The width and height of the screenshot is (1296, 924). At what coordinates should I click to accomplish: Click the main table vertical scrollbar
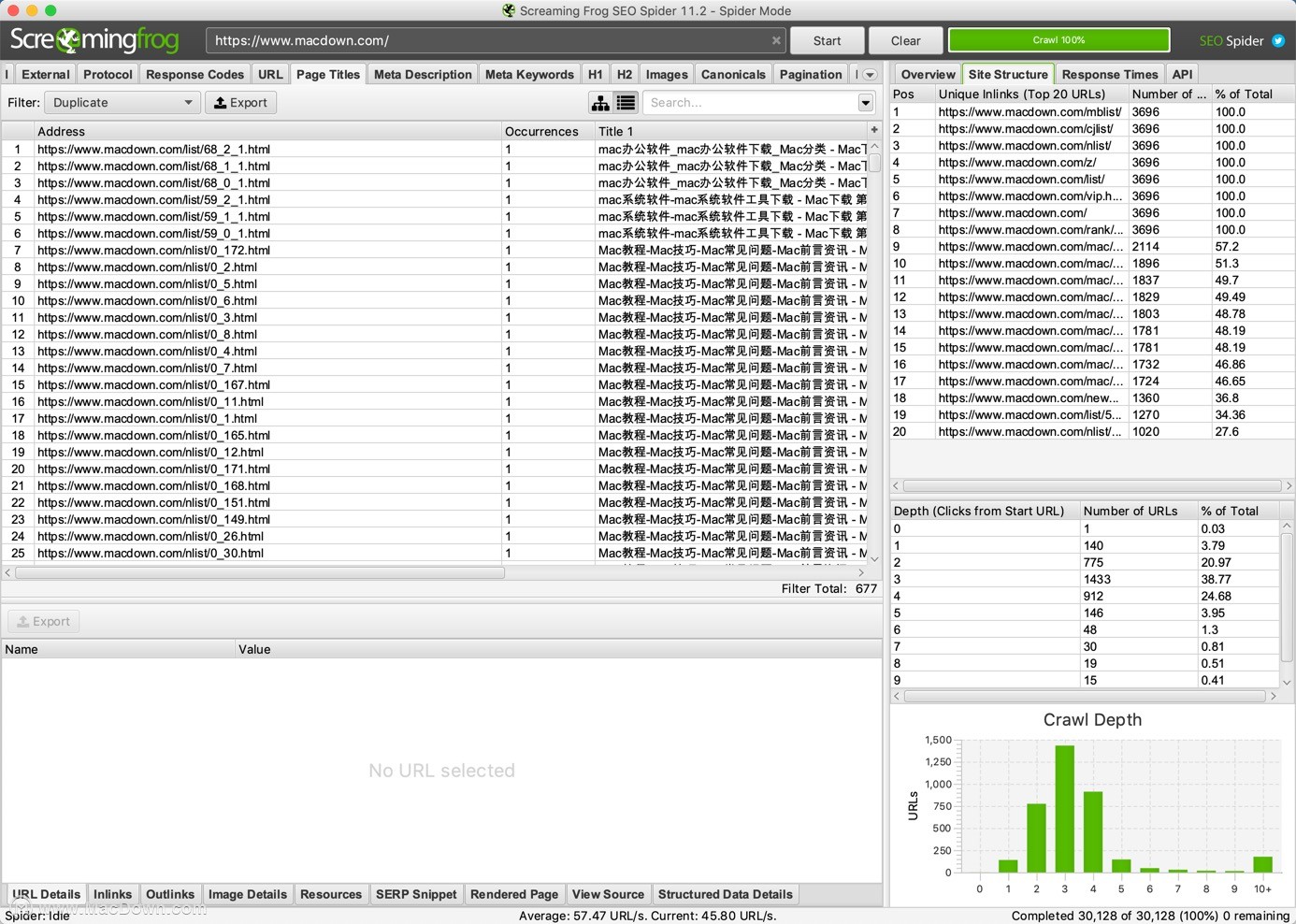coord(875,163)
